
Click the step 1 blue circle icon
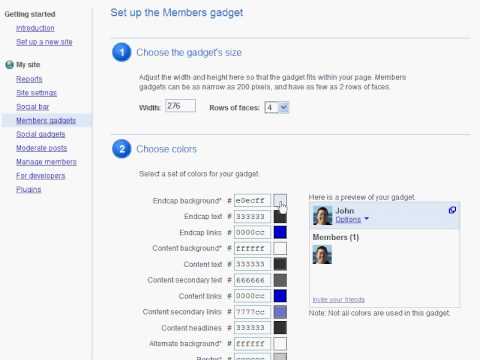click(x=122, y=52)
